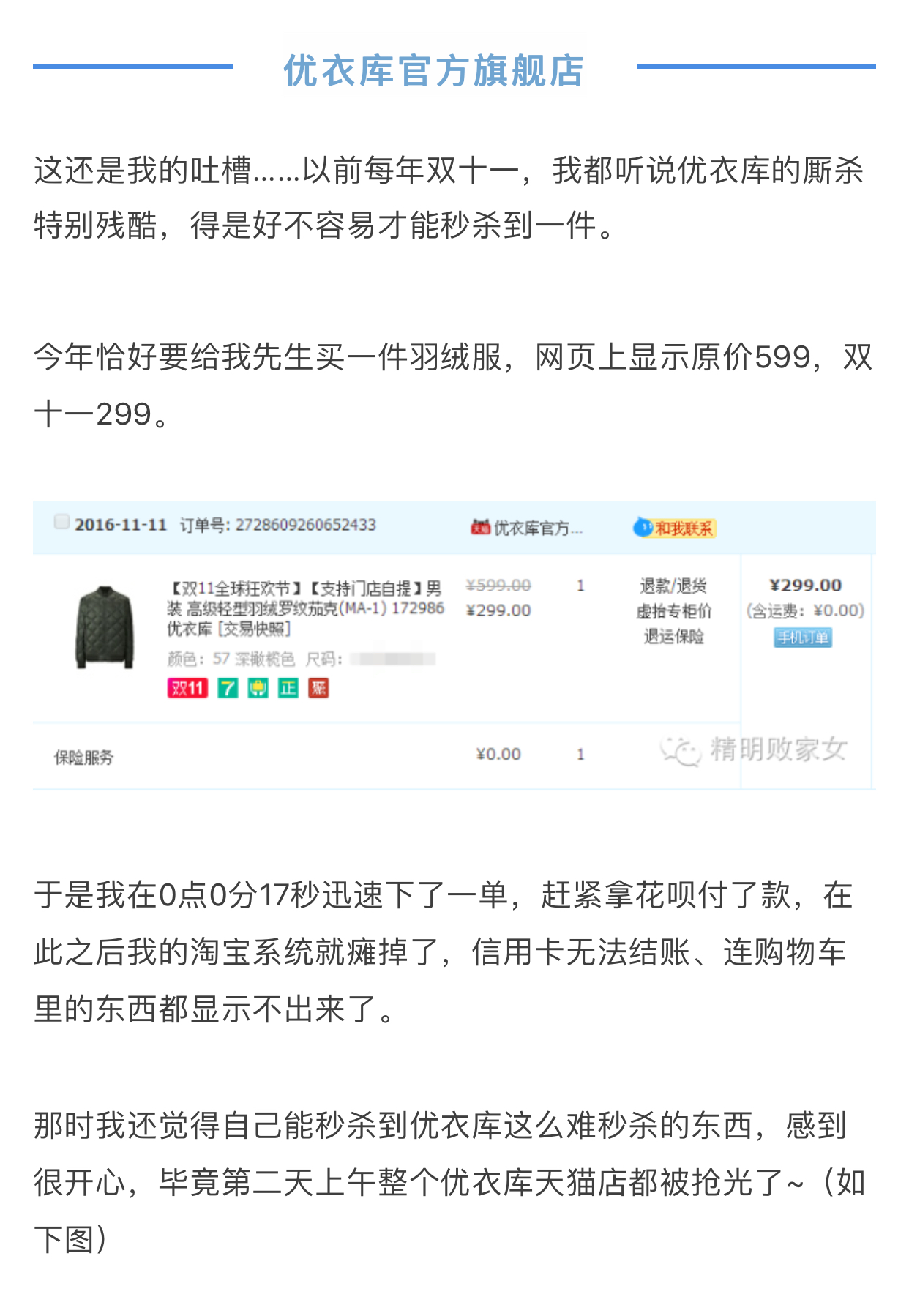Click the 虚抬专柜价 link

tap(673, 611)
